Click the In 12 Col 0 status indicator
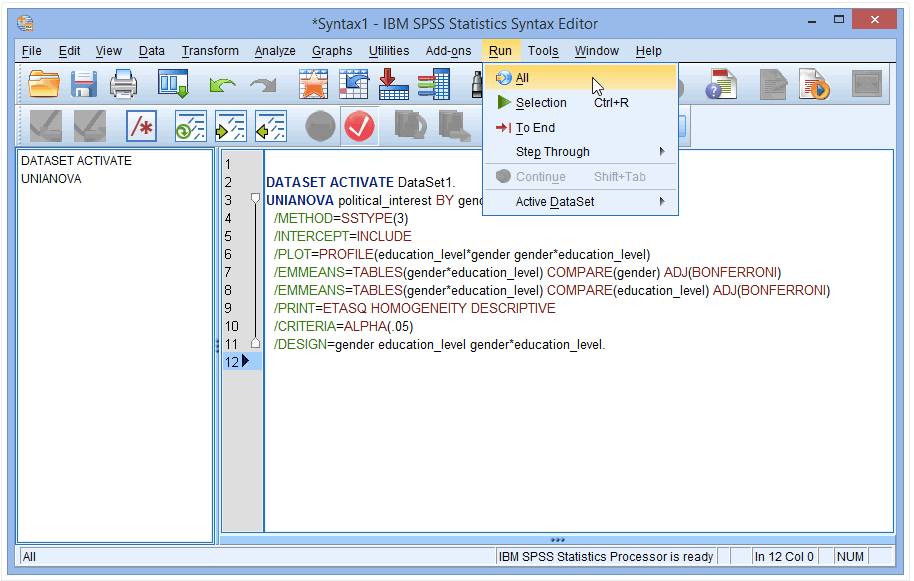 tap(783, 557)
